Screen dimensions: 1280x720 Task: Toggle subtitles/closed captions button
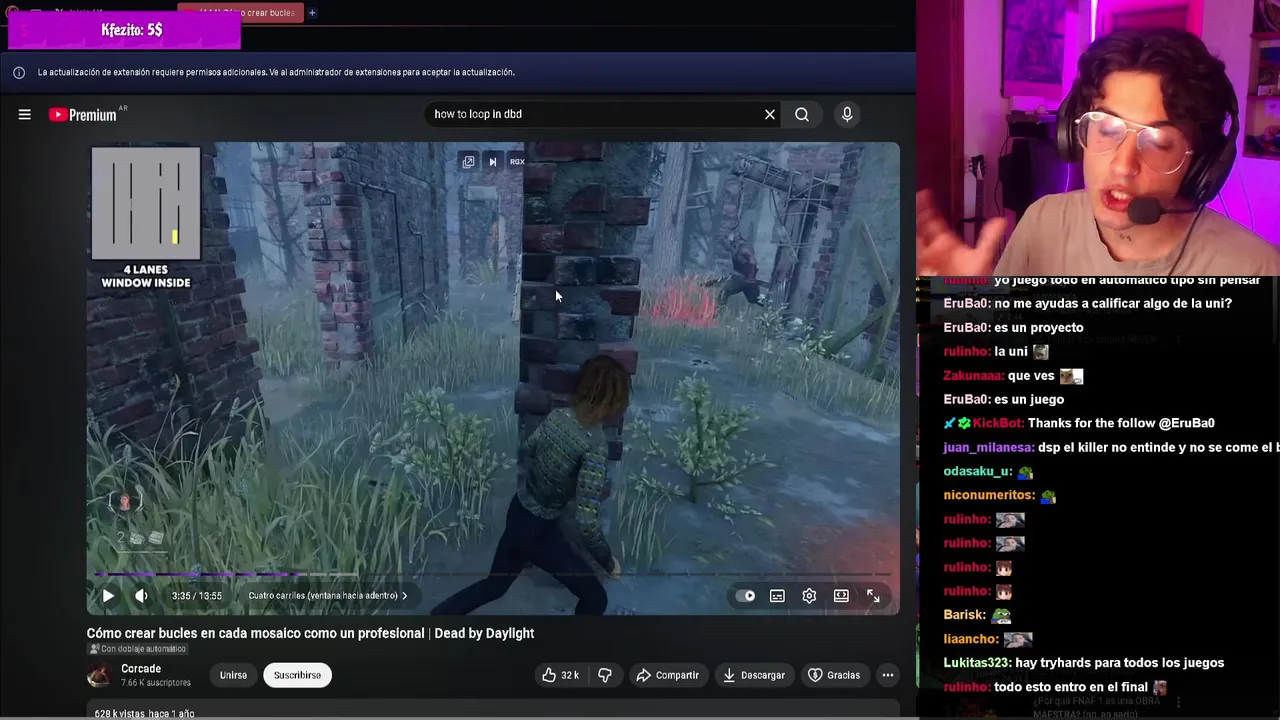pos(777,596)
